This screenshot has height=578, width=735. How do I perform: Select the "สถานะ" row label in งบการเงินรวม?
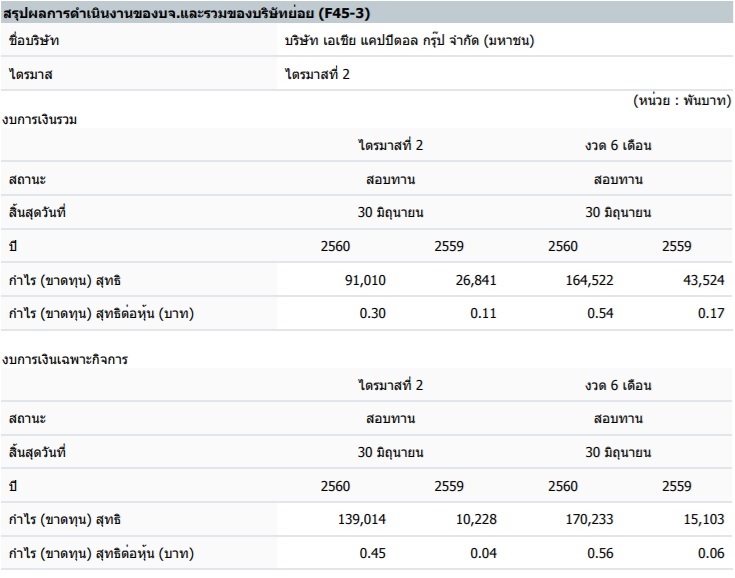click(27, 180)
